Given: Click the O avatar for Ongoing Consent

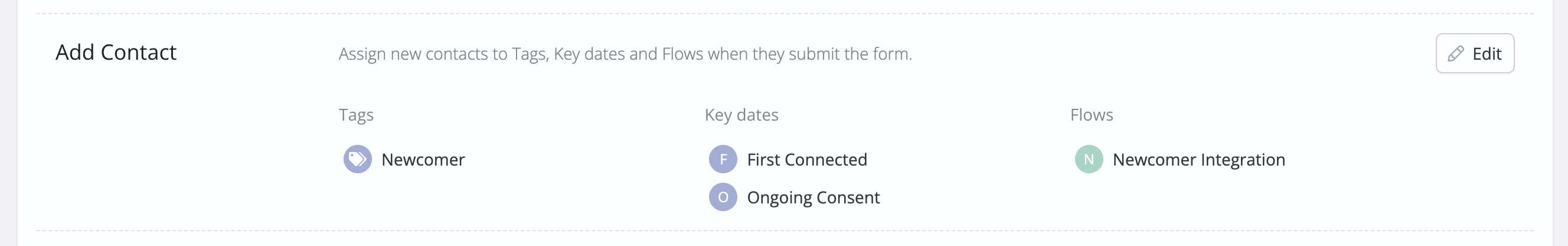Looking at the screenshot, I should tap(723, 196).
